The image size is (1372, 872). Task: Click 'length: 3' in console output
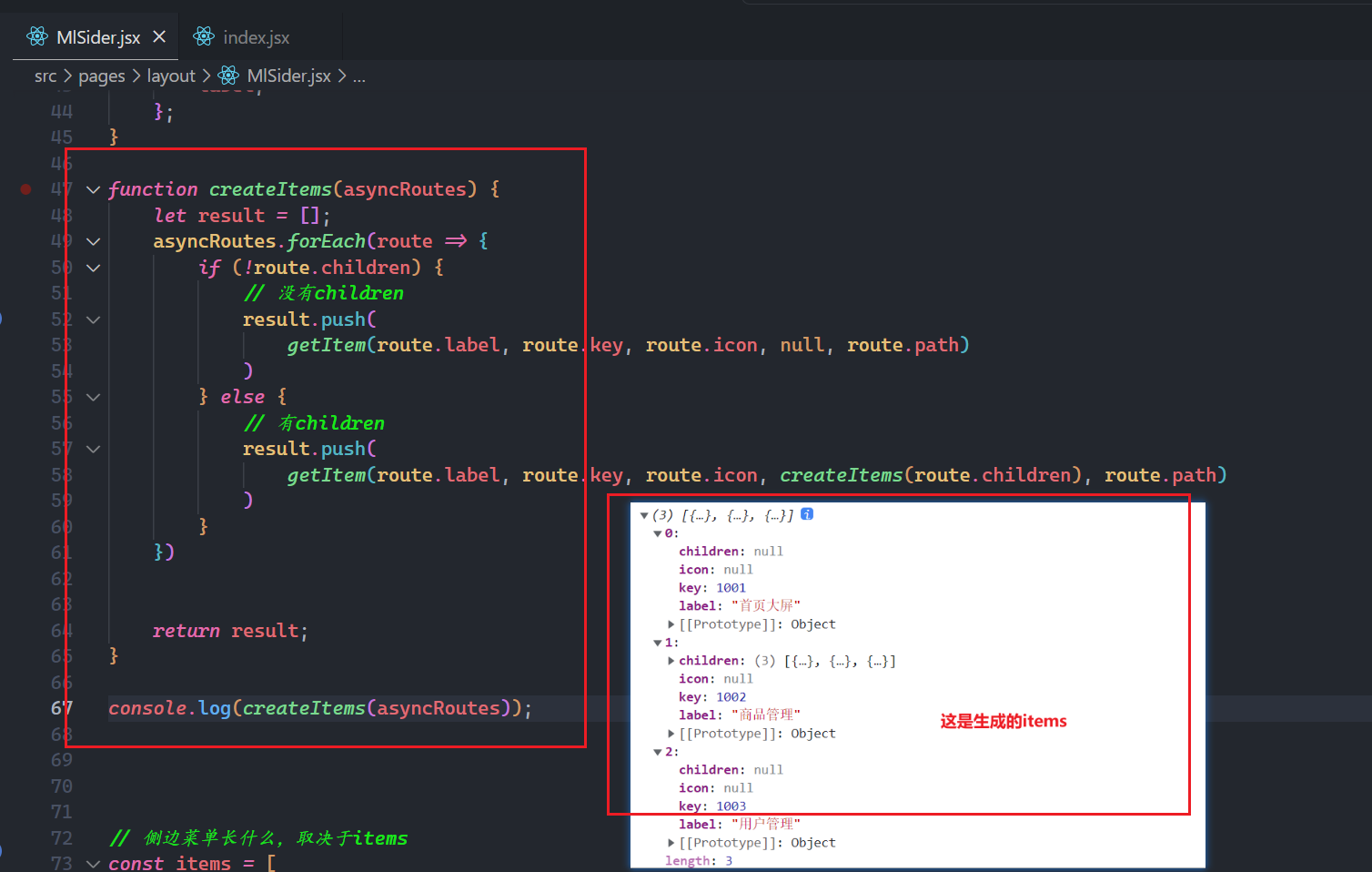[x=699, y=861]
